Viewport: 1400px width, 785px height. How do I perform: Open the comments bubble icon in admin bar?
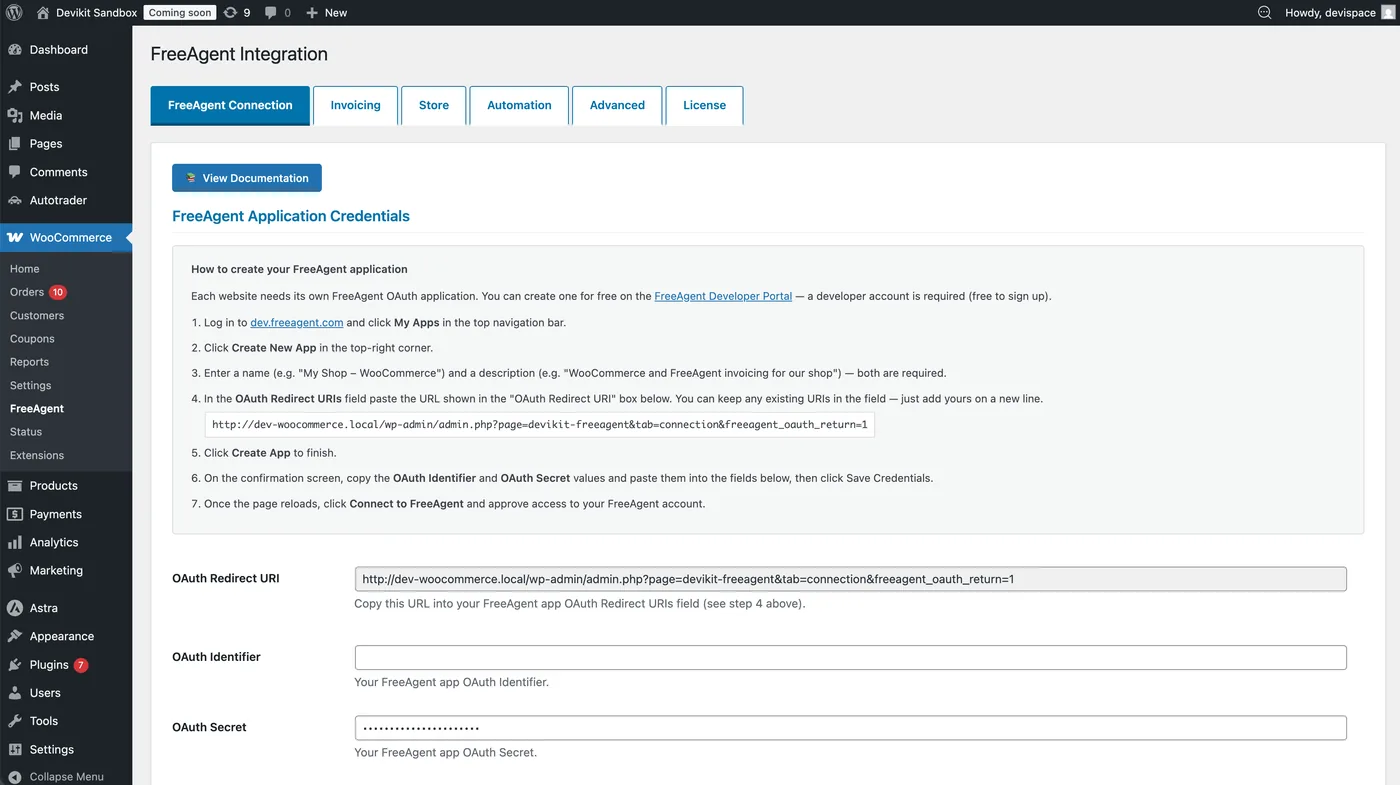coord(272,13)
